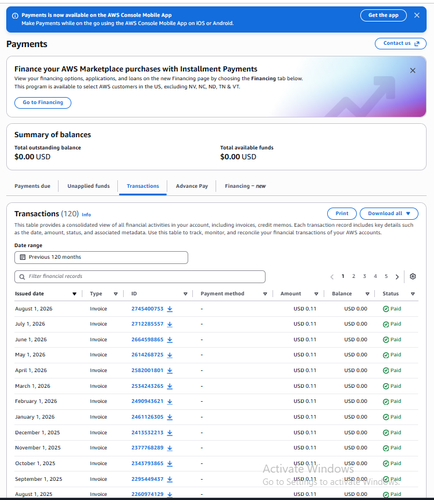Sort by Payment method column arrow
This screenshot has width=434, height=500.
pos(265,294)
